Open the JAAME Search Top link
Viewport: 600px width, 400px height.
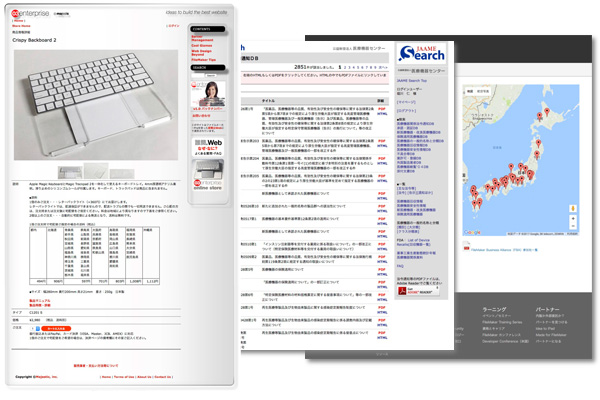tap(412, 81)
